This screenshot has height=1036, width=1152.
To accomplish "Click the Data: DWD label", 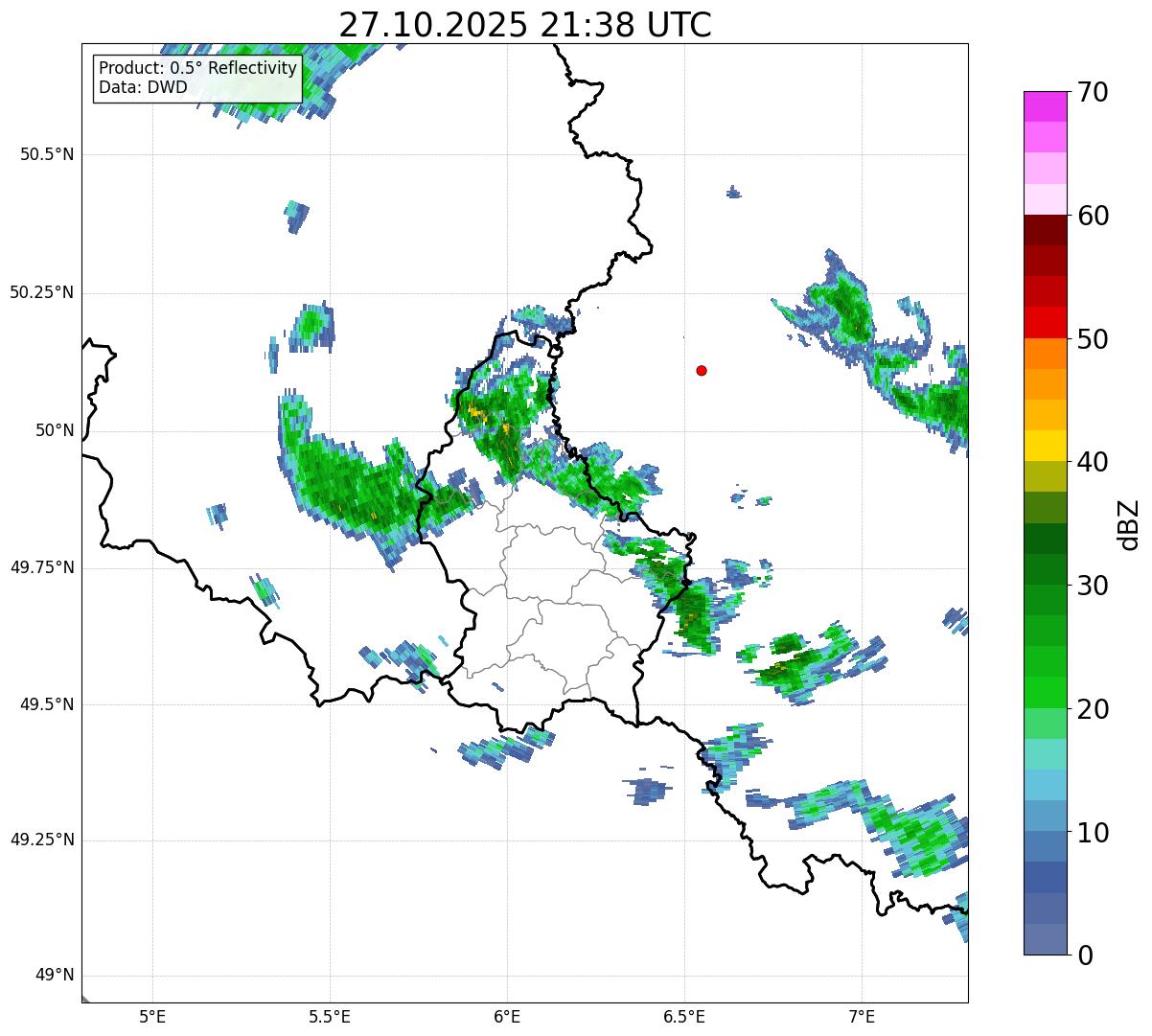I will (143, 88).
